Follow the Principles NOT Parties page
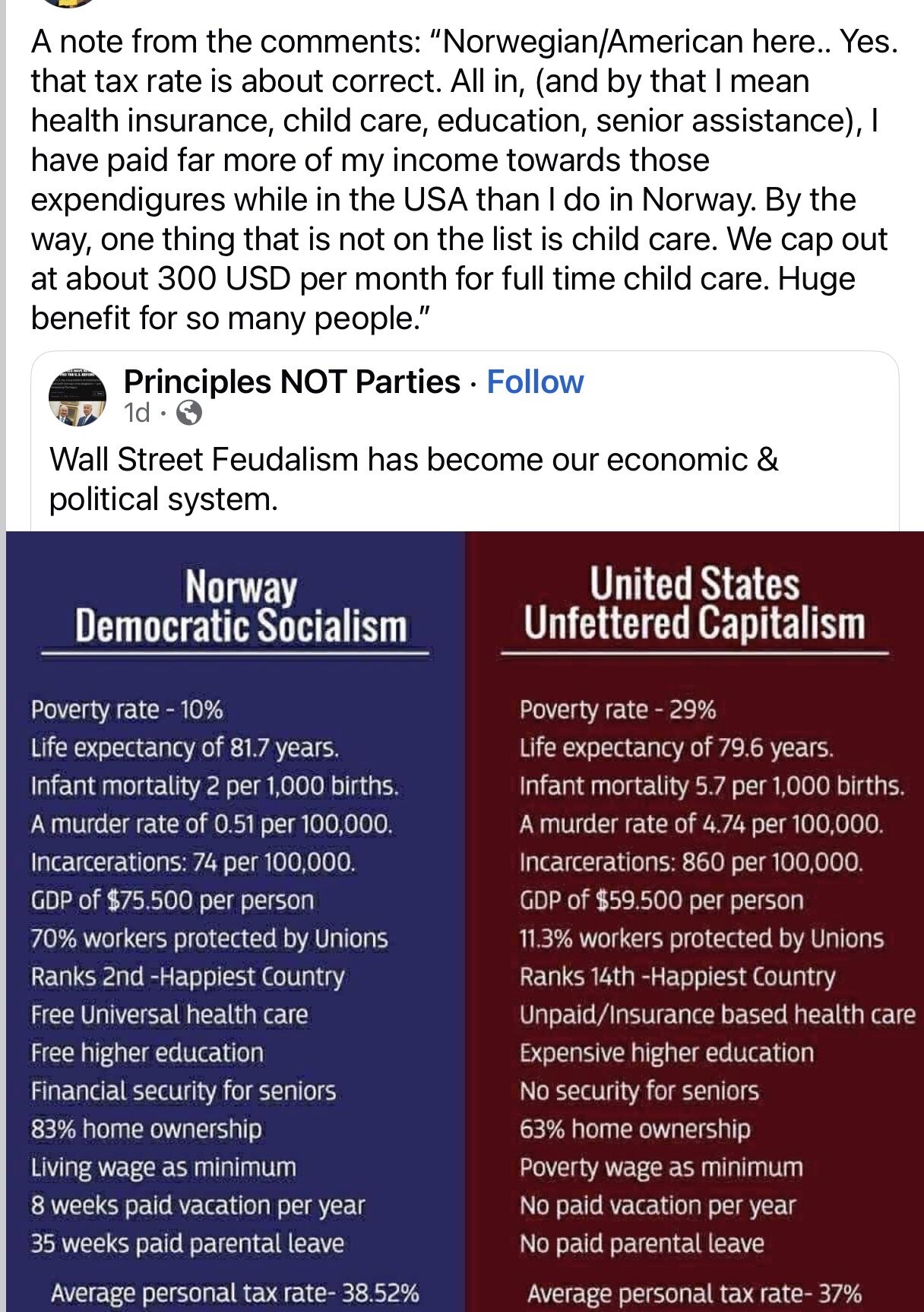924x1312 pixels. coord(535,382)
